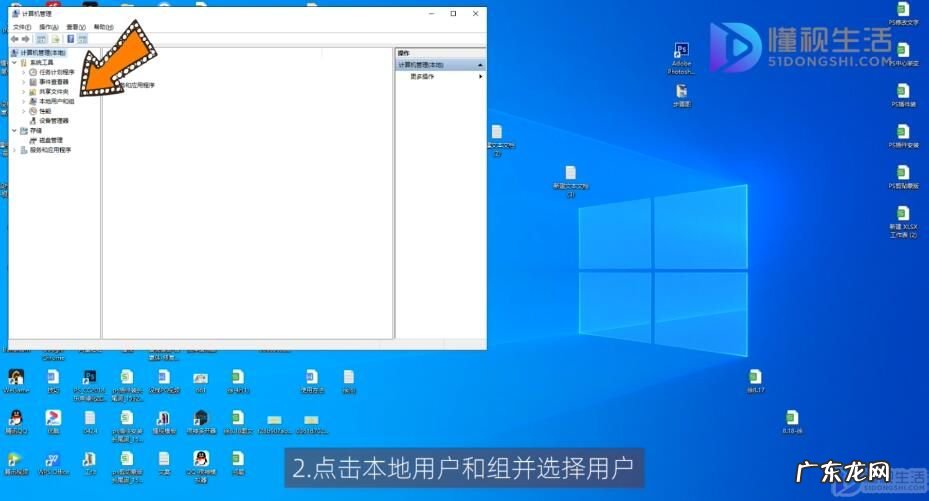This screenshot has height=501, width=929.
Task: Click the export list toolbar icon
Action: coord(56,39)
